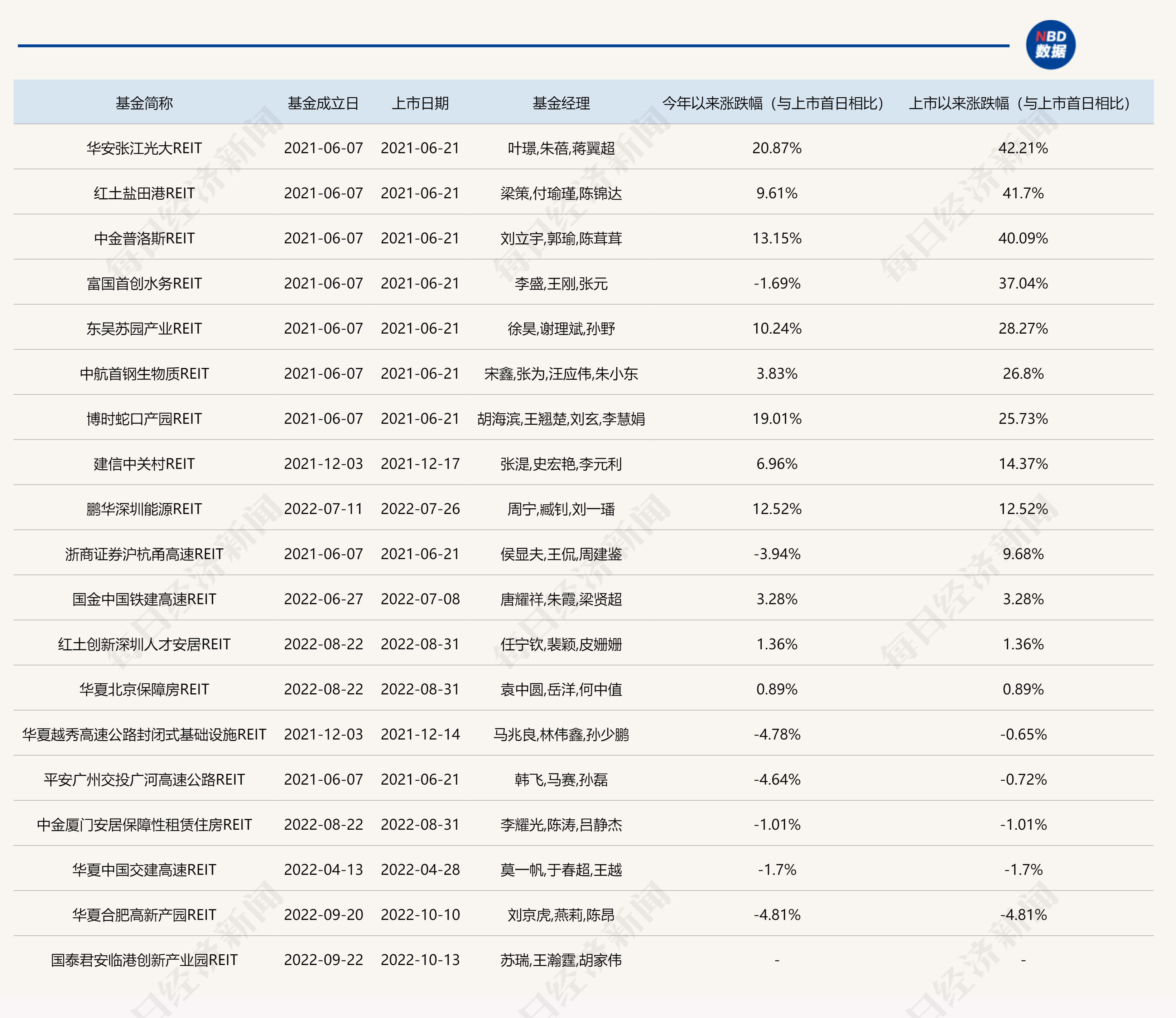Image resolution: width=1176 pixels, height=1018 pixels.
Task: Select listing date 2021-12-17
Action: click(x=420, y=464)
